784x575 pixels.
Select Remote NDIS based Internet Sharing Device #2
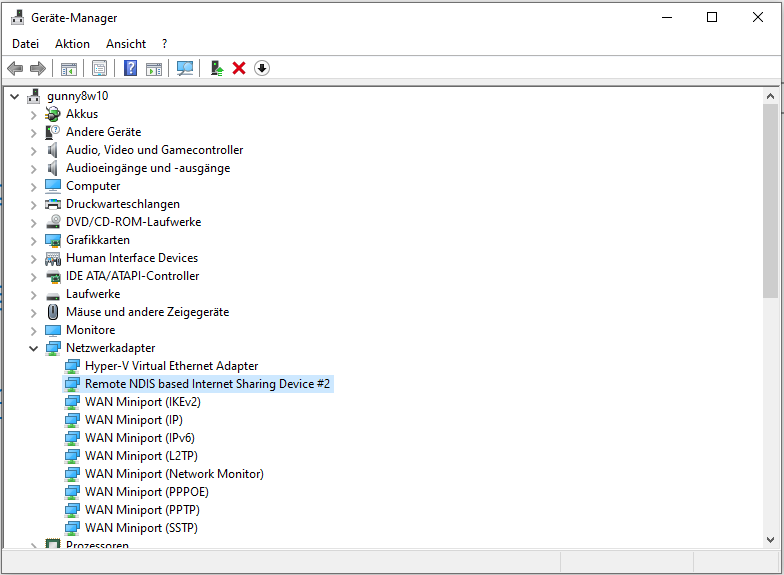tap(208, 384)
